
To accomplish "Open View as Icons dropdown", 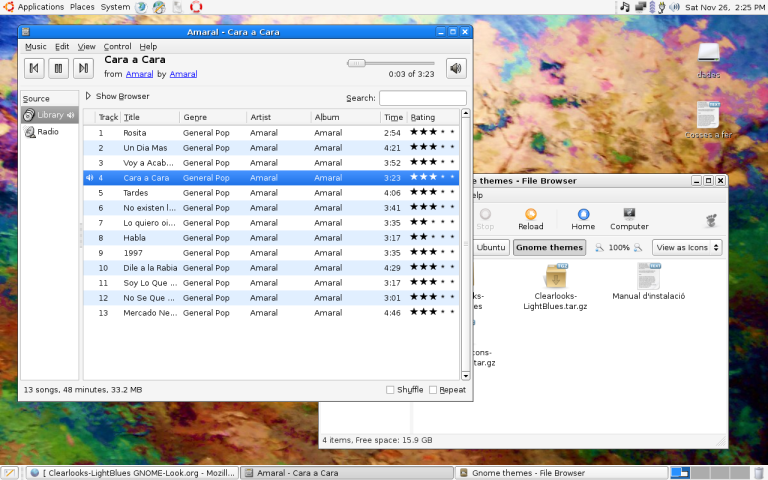I will pos(687,247).
